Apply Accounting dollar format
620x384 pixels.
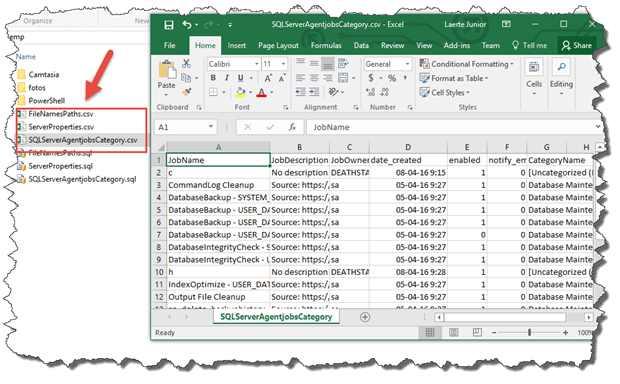click(371, 78)
